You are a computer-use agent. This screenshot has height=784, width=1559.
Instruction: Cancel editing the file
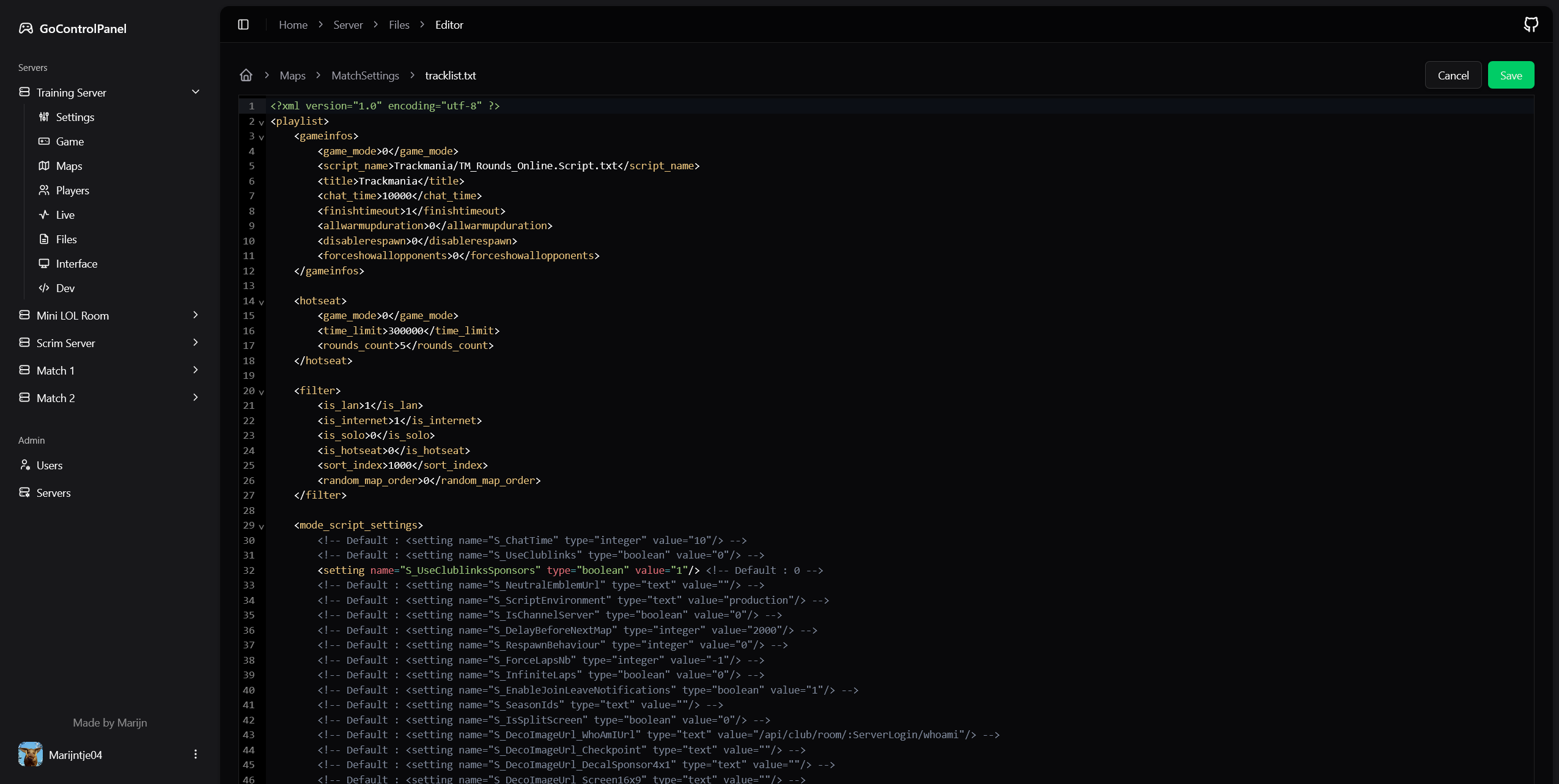click(1453, 75)
